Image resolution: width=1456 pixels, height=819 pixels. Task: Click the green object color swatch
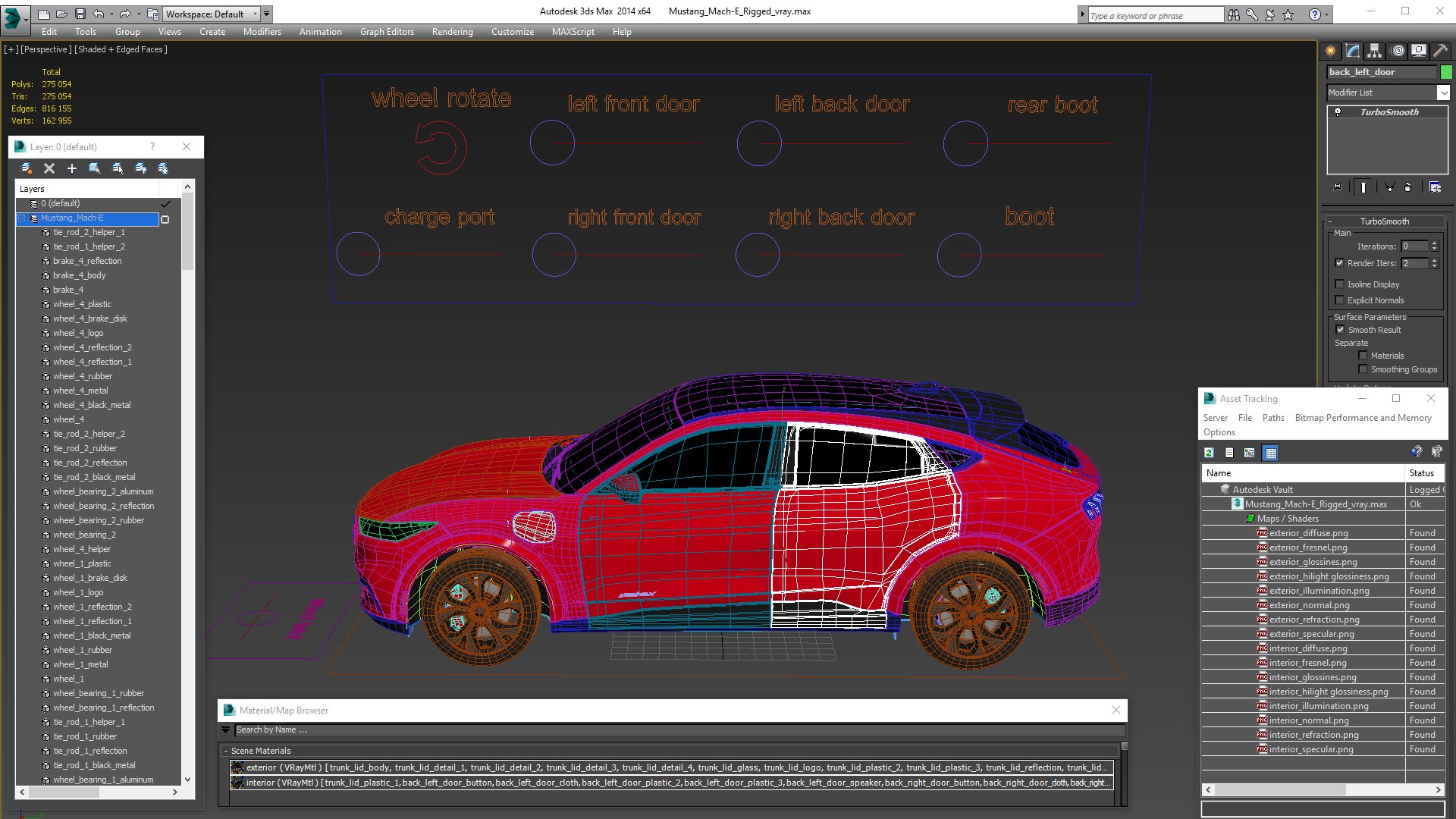1446,72
